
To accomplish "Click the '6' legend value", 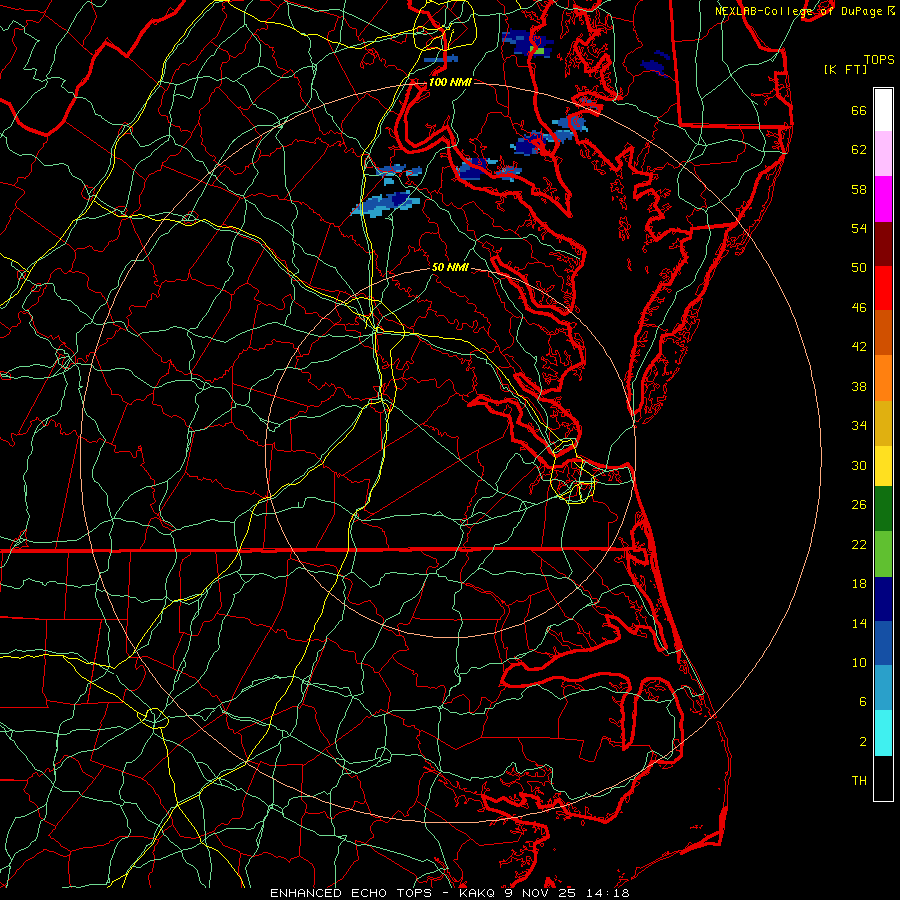I will click(863, 702).
